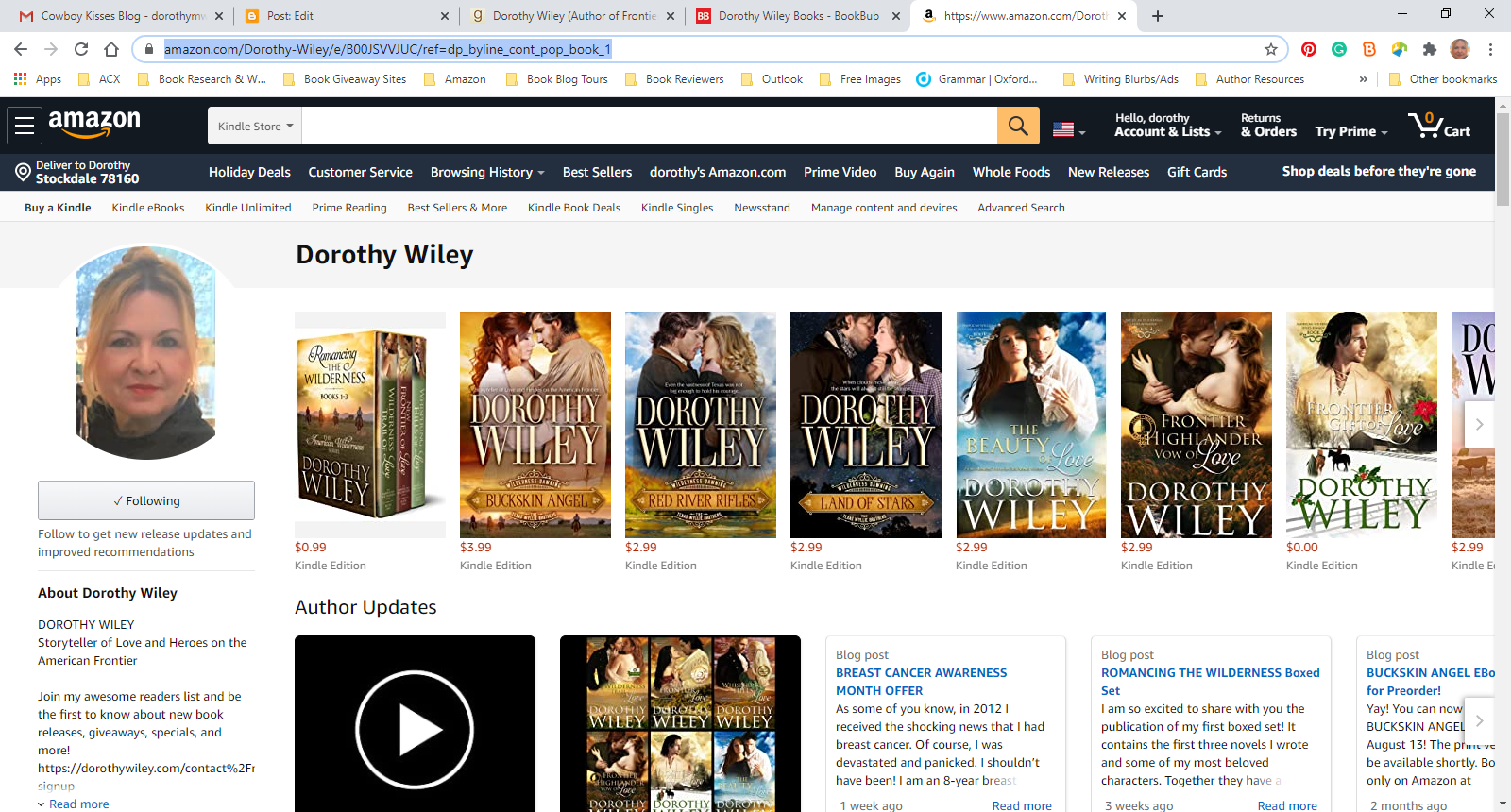The width and height of the screenshot is (1511, 812).
Task: Open Author Resources bookmark folder
Action: click(1250, 79)
